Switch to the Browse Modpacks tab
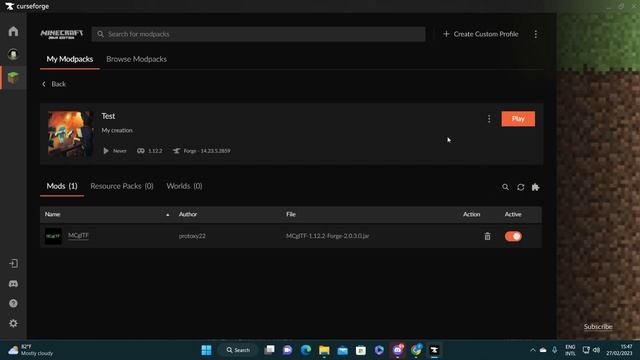640x360 pixels. click(x=136, y=59)
